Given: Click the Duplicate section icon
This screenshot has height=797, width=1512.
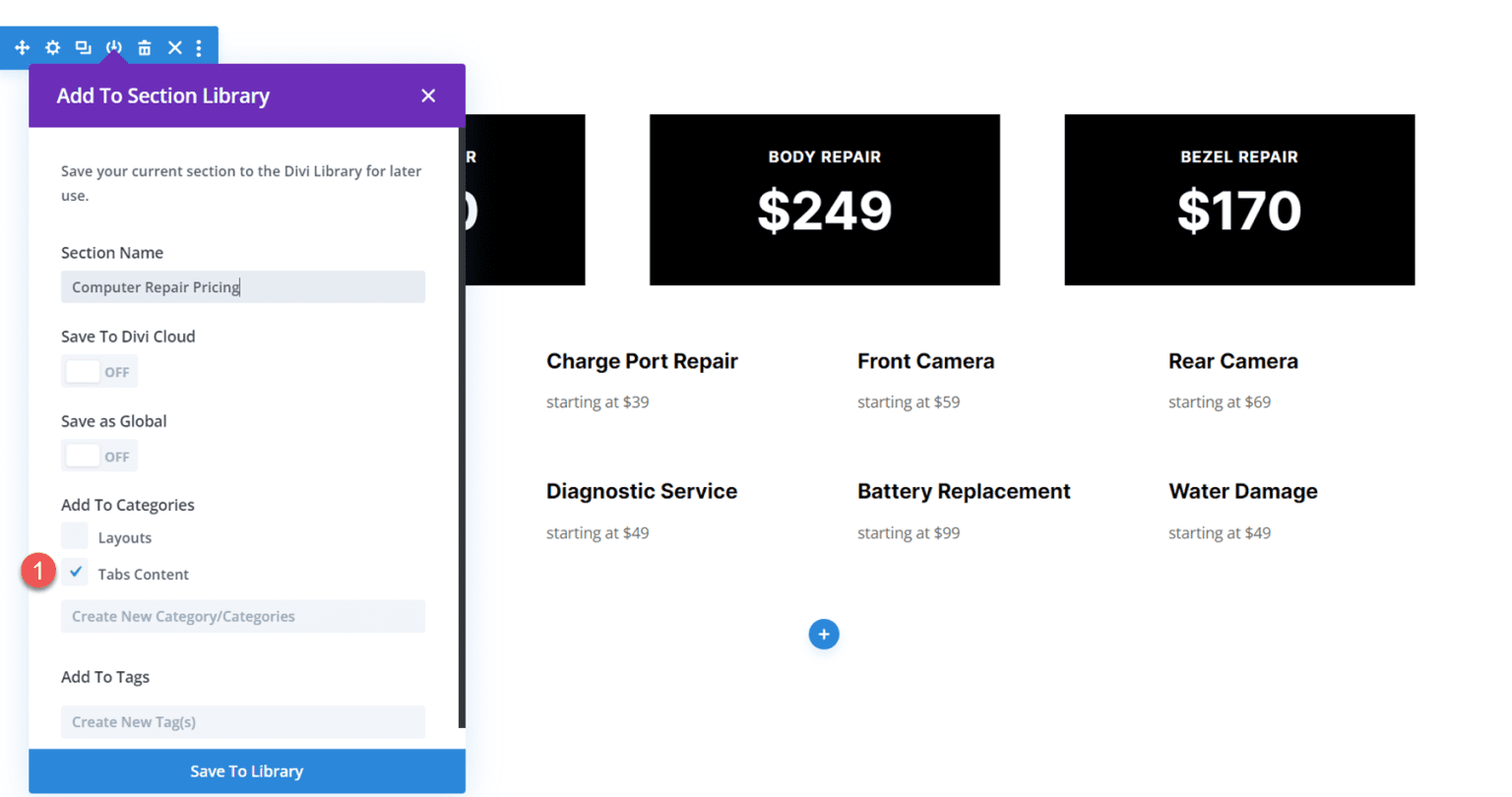Looking at the screenshot, I should (x=83, y=46).
